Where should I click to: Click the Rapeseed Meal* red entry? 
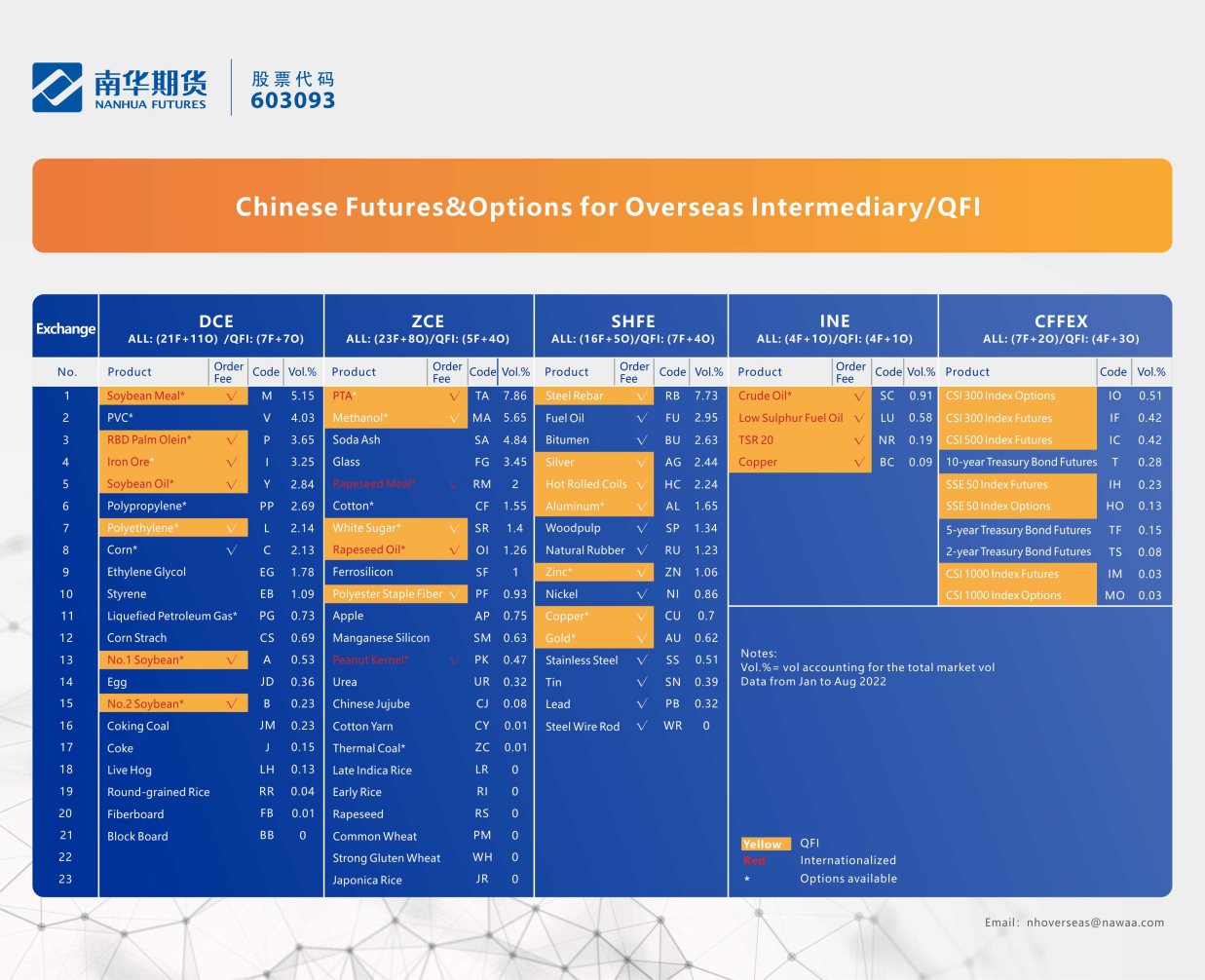click(x=374, y=484)
